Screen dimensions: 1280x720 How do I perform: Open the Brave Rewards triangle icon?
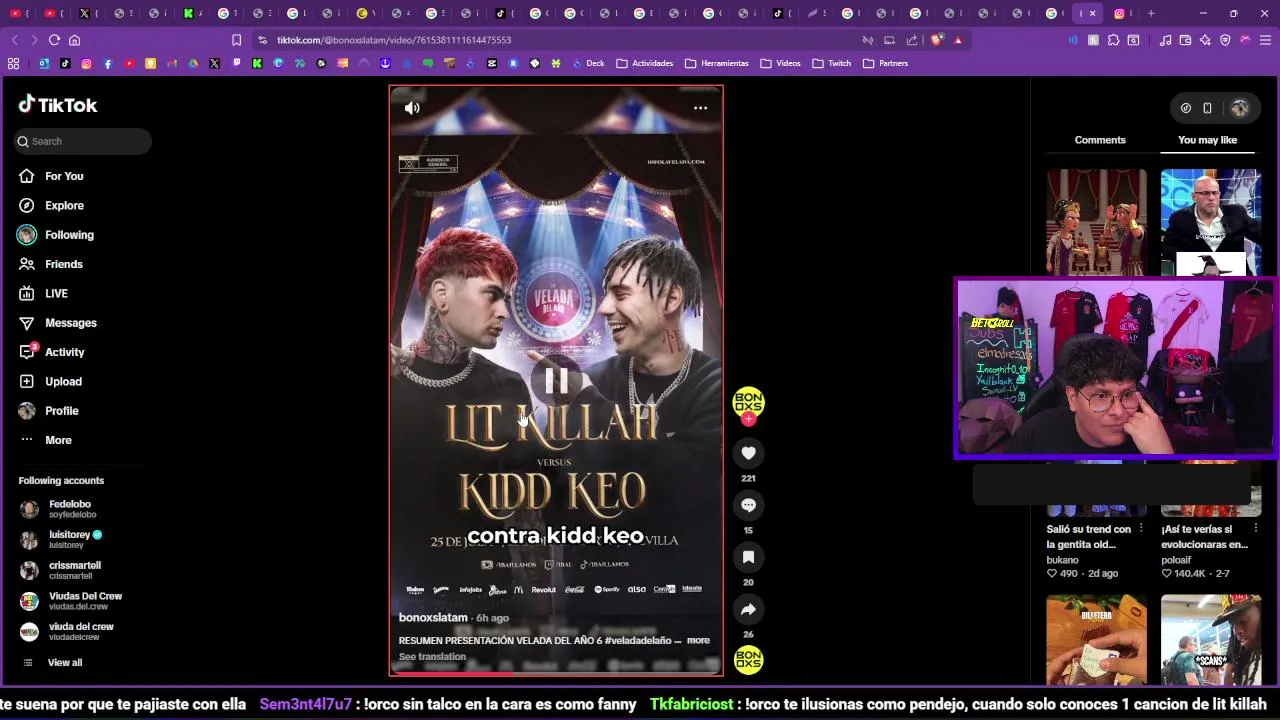pyautogui.click(x=958, y=40)
